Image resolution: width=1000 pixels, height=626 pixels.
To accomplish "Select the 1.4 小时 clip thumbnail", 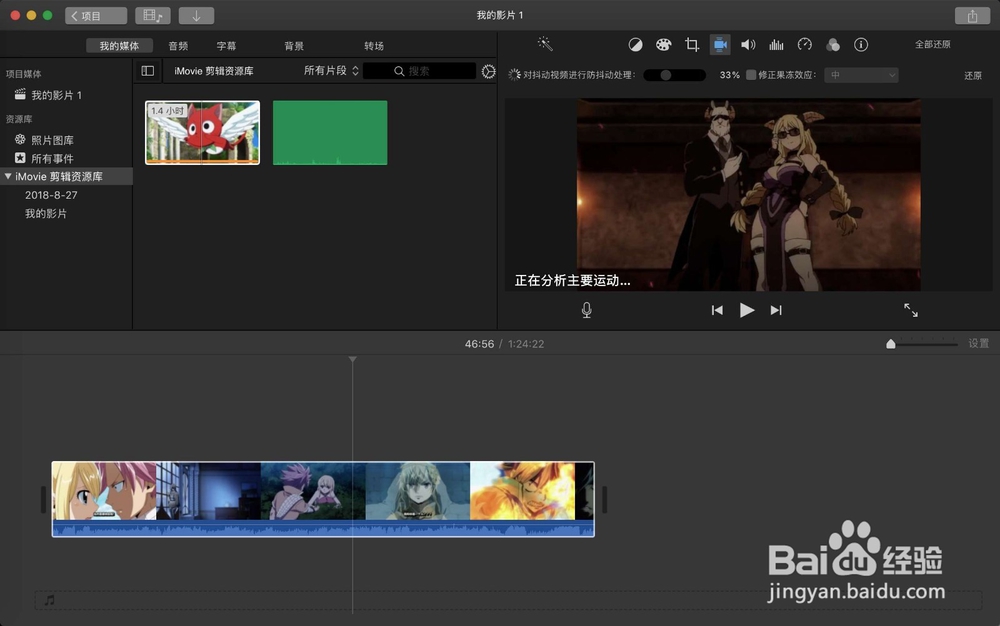I will point(202,133).
